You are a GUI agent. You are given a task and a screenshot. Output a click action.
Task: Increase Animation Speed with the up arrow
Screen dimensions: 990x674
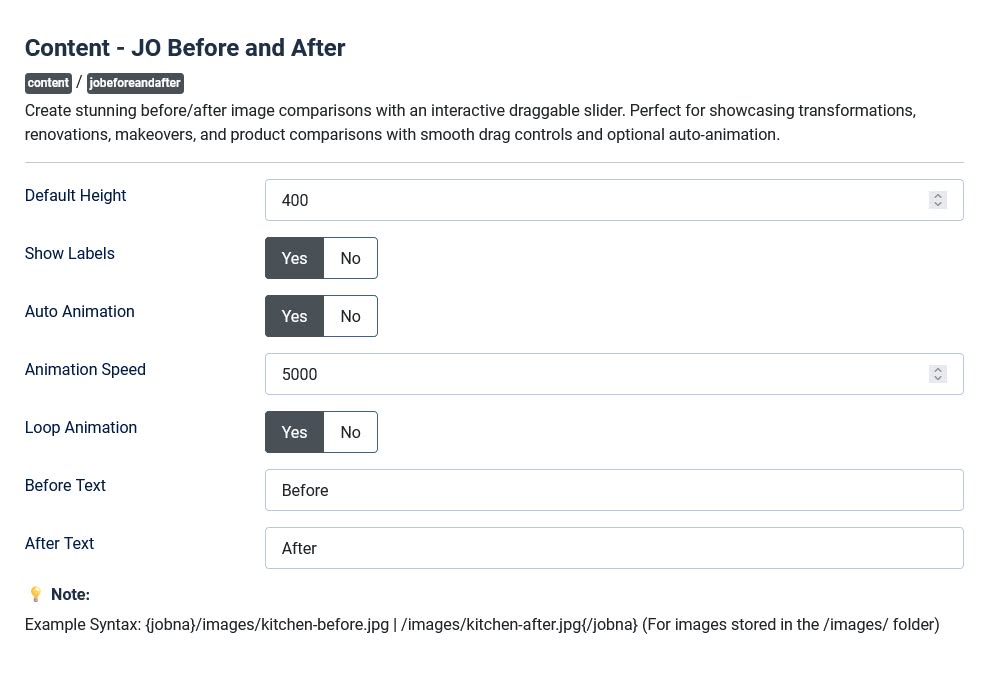click(937, 370)
